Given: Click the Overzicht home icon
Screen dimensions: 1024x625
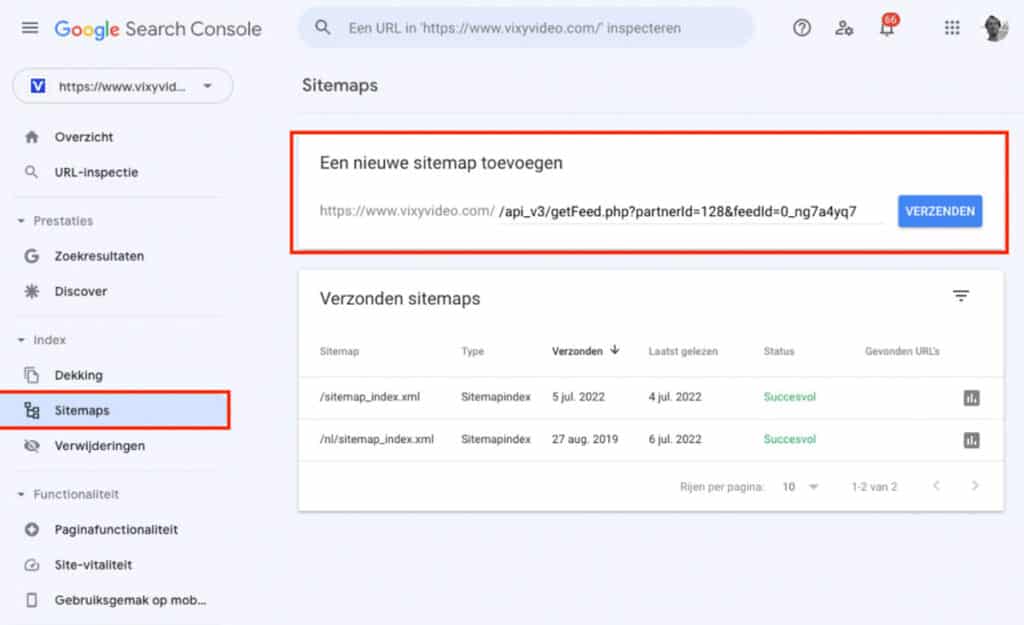Looking at the screenshot, I should [x=31, y=137].
